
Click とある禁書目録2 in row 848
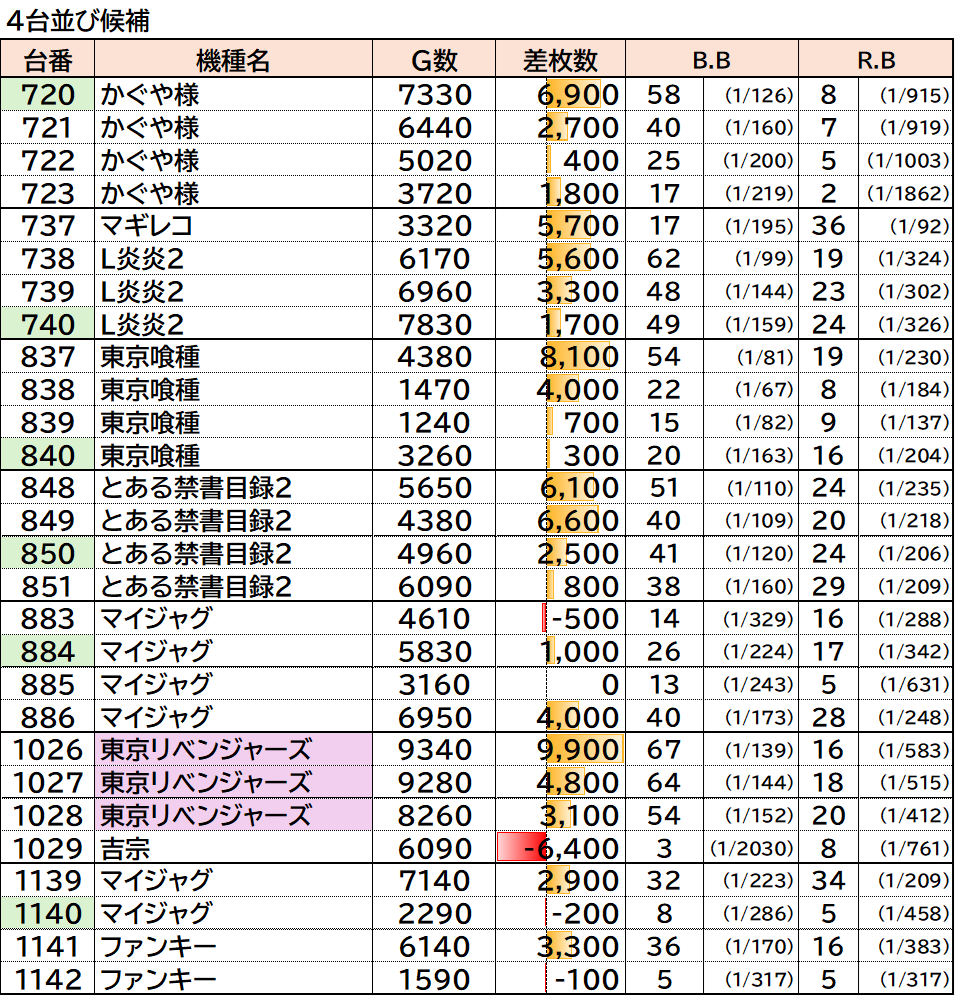pyautogui.click(x=196, y=488)
